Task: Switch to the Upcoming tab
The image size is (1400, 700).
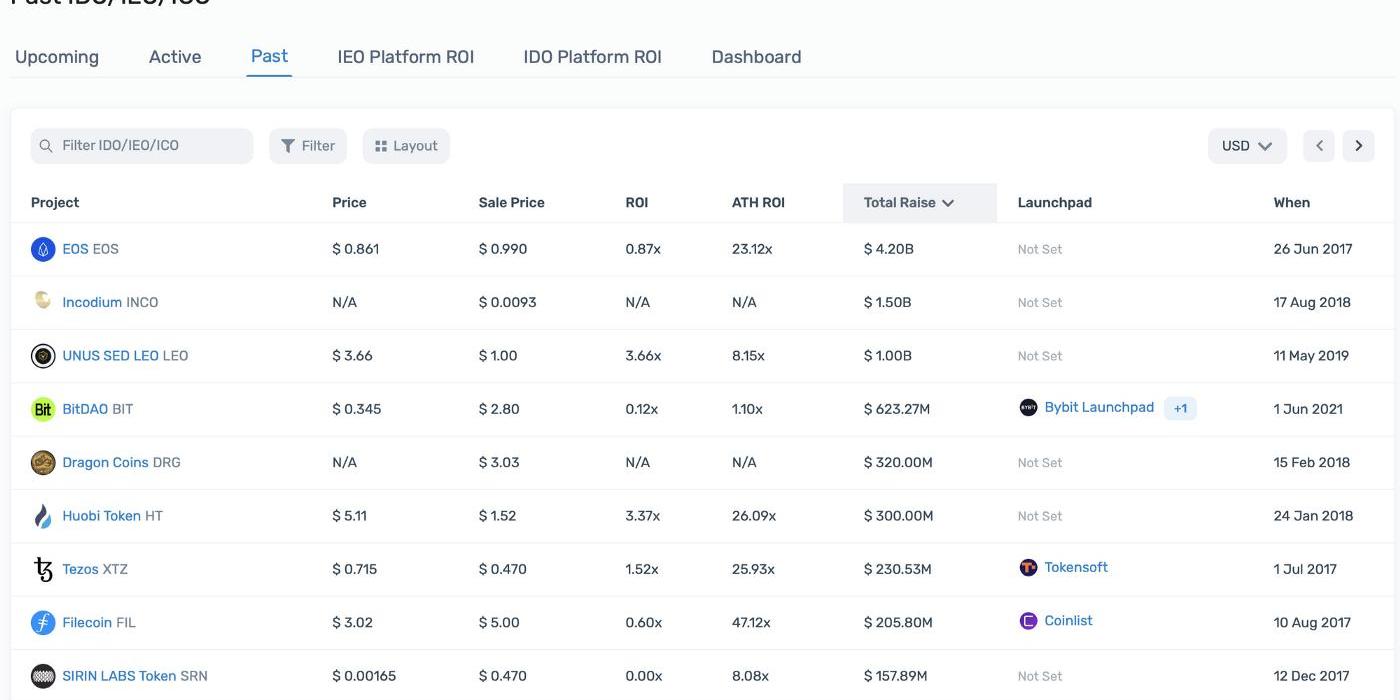Action: click(x=57, y=57)
